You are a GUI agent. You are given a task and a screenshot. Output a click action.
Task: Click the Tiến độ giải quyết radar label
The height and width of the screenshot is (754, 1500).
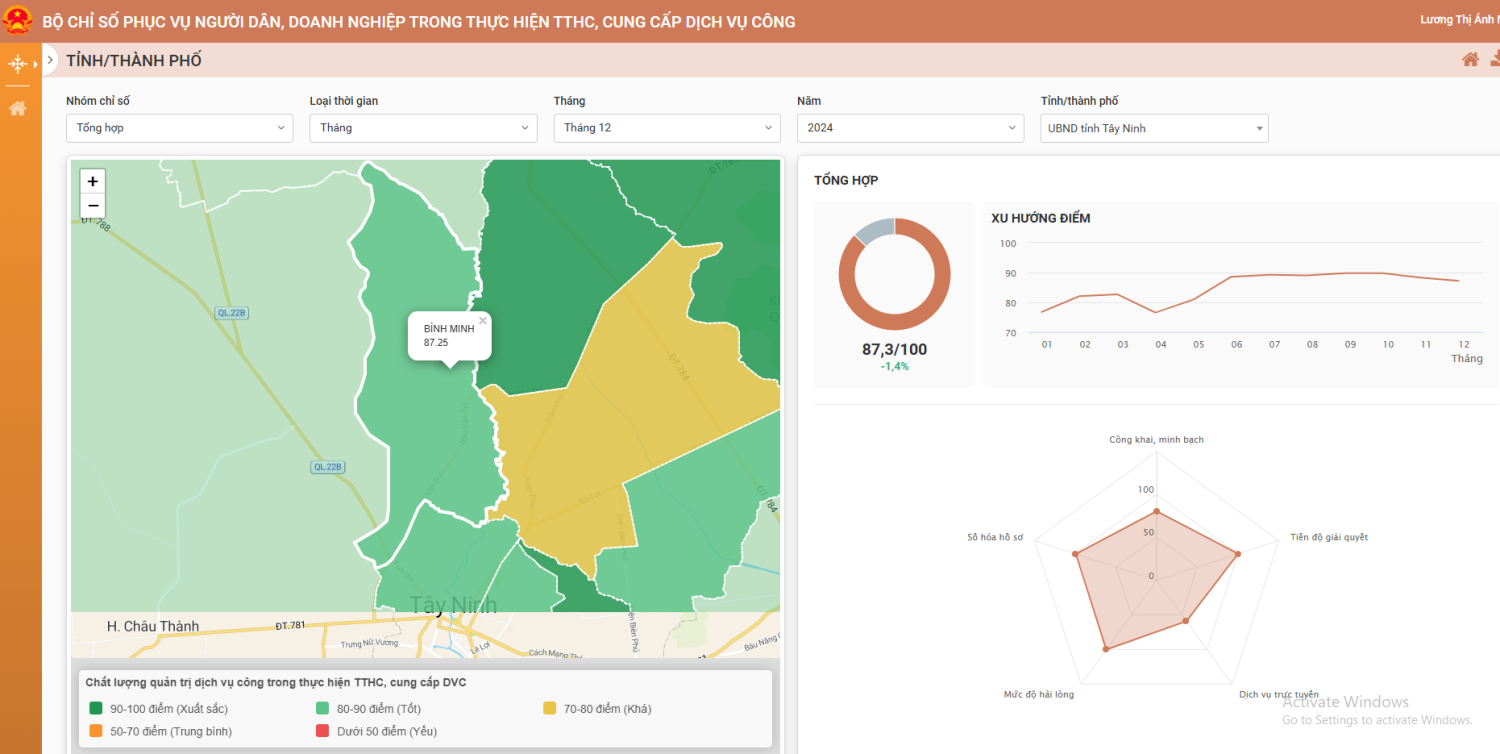coord(1329,537)
